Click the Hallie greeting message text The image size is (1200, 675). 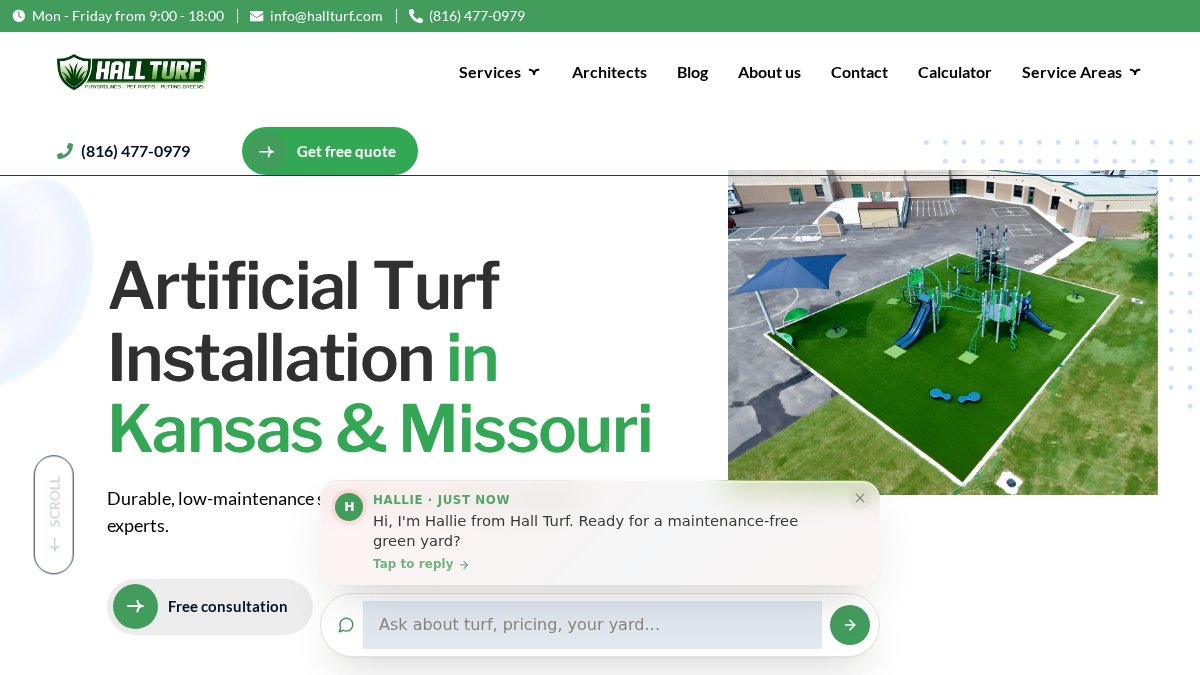pyautogui.click(x=586, y=531)
